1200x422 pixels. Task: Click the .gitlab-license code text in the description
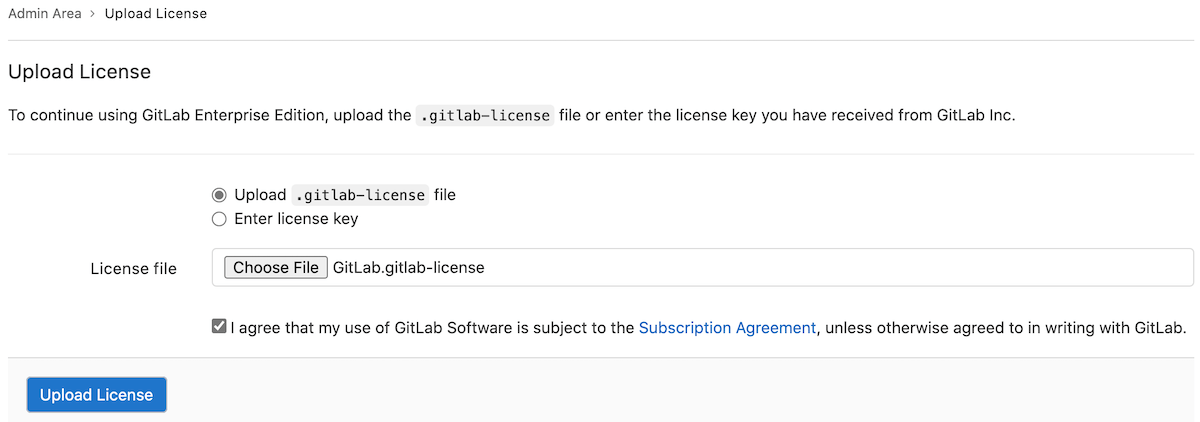click(485, 115)
